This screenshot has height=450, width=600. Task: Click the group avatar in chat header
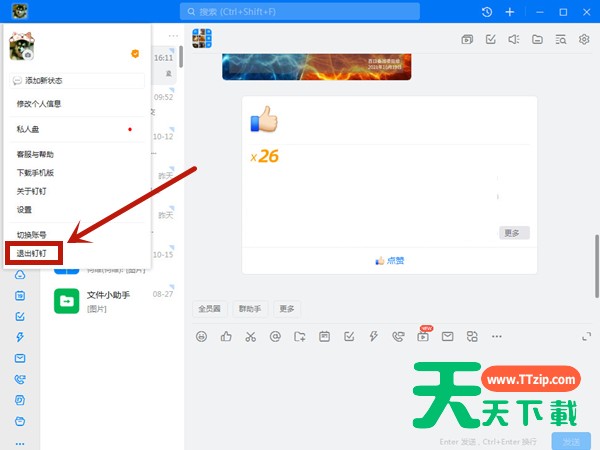pyautogui.click(x=202, y=38)
